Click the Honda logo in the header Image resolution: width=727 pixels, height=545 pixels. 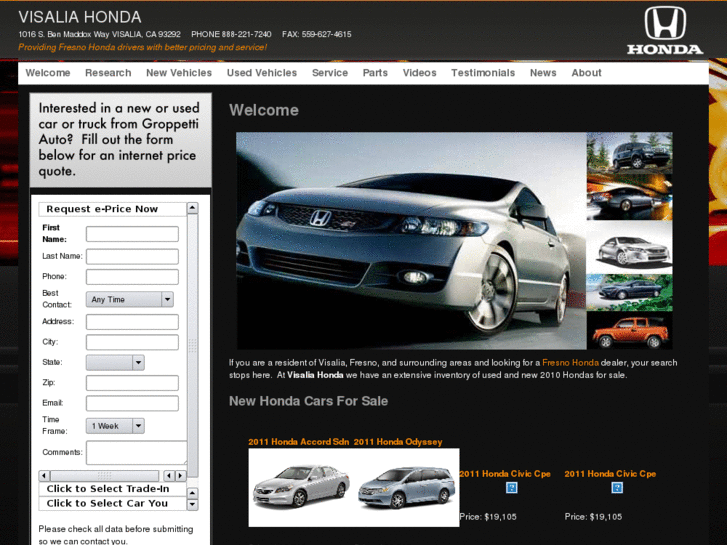665,30
